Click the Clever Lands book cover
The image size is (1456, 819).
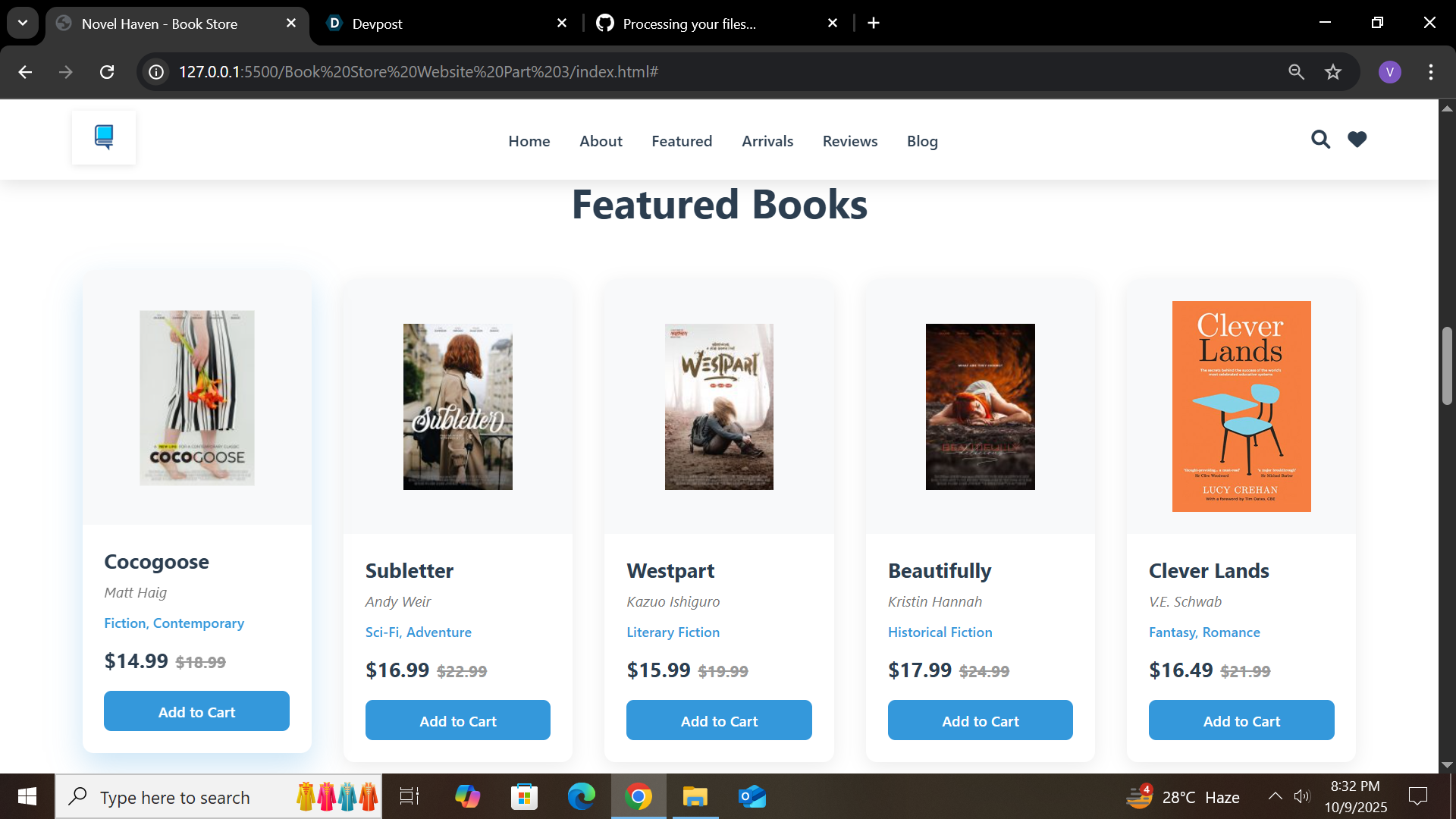point(1241,406)
